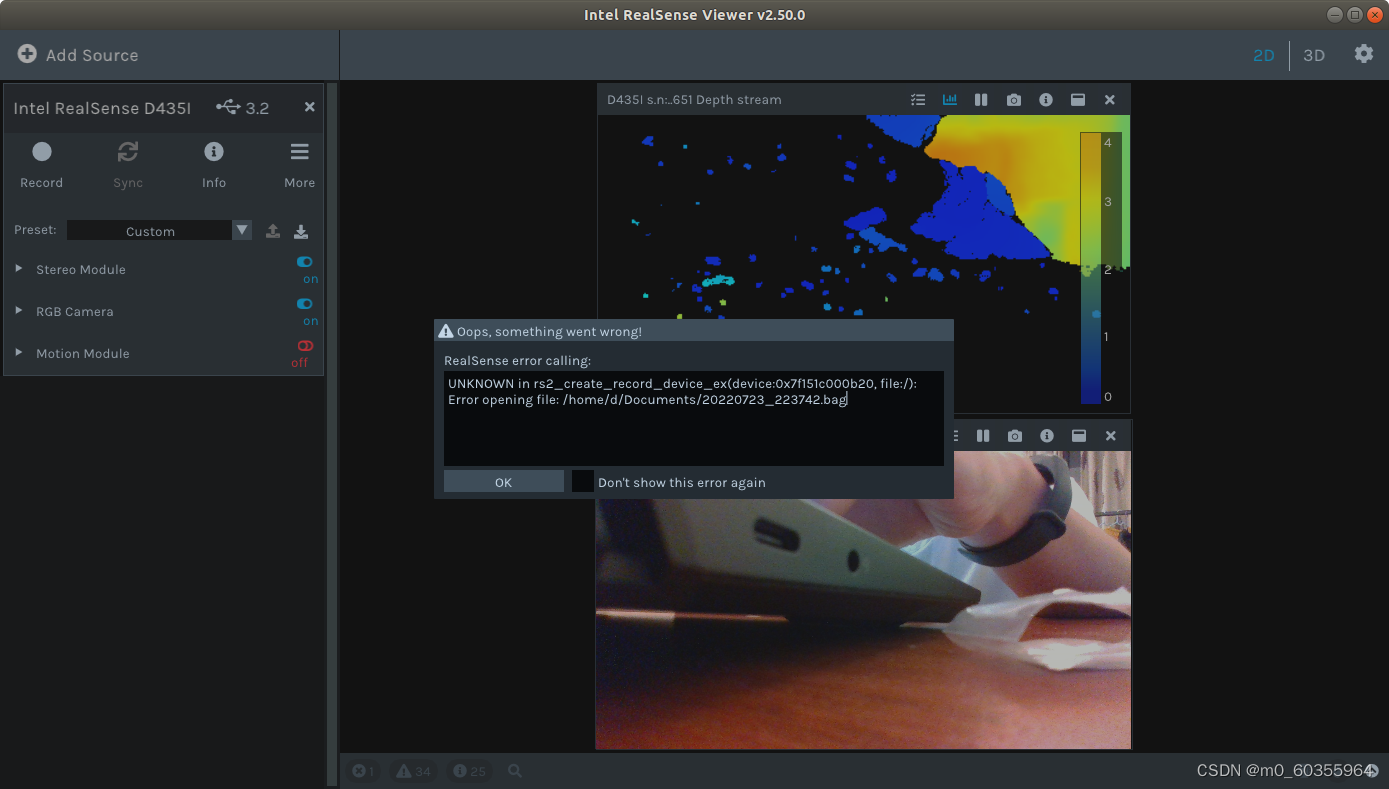Click the Add Source button

coord(77,55)
